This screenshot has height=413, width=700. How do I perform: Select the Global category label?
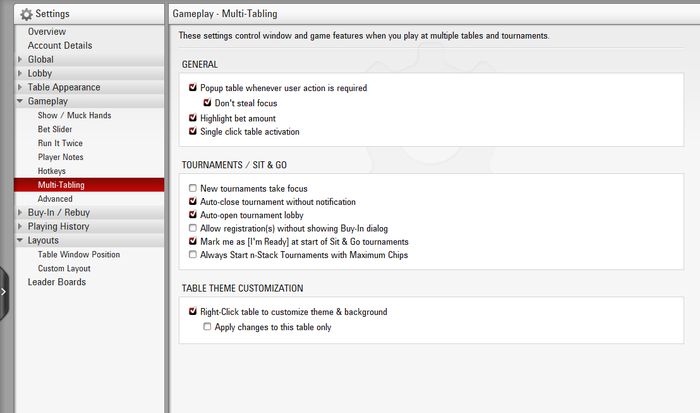click(x=41, y=59)
